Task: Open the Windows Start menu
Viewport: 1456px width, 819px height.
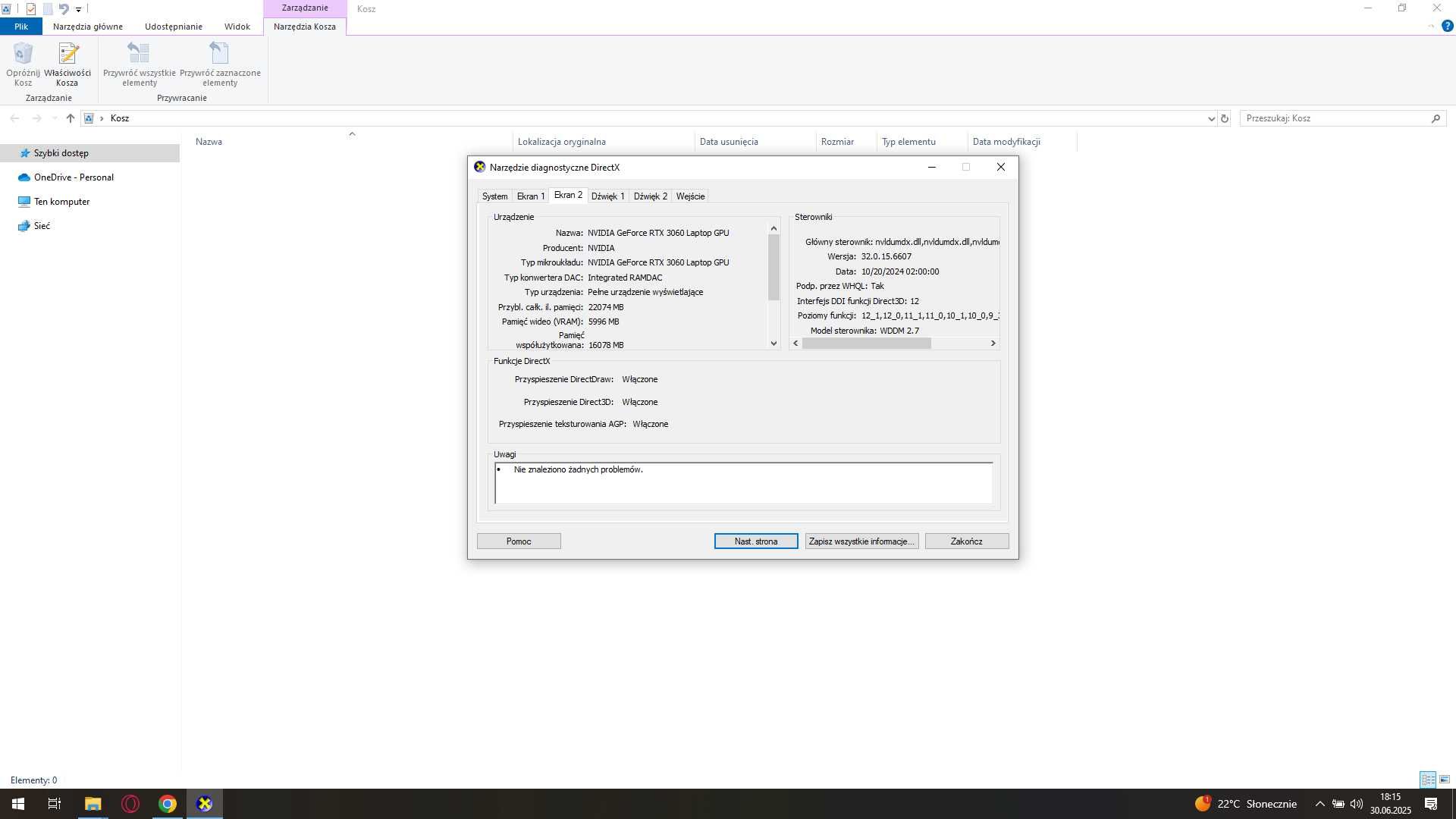Action: tap(18, 804)
